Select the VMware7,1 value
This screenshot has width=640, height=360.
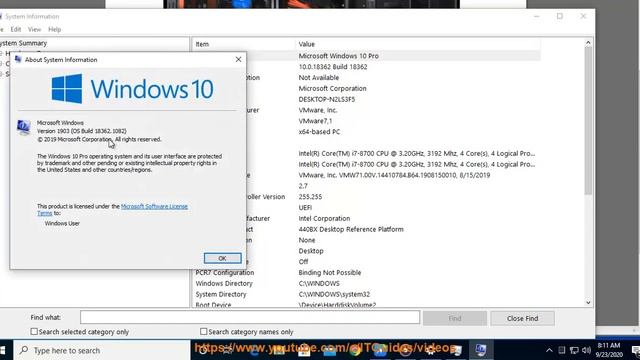316,121
